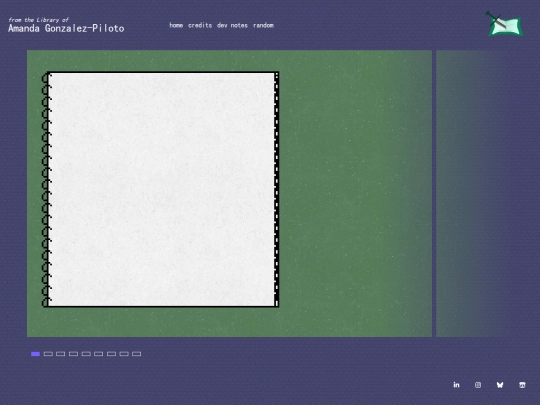The height and width of the screenshot is (405, 540).
Task: Jump to the seventh slide indicator
Action: pos(111,354)
